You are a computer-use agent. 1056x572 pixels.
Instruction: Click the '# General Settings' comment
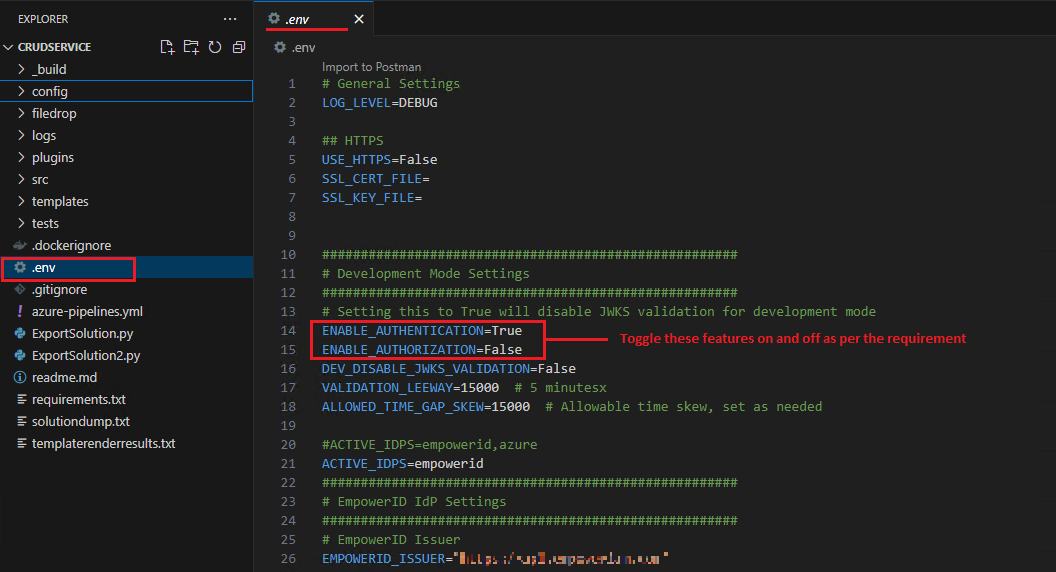(391, 84)
